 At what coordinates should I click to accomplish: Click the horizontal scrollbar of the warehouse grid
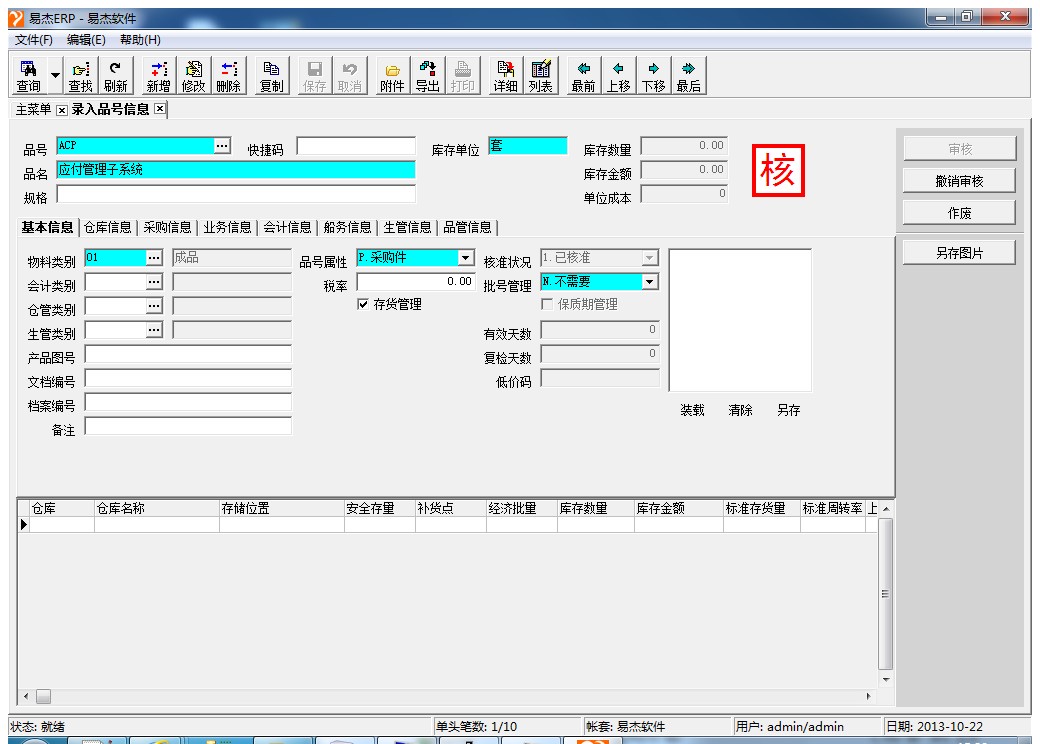coord(450,695)
